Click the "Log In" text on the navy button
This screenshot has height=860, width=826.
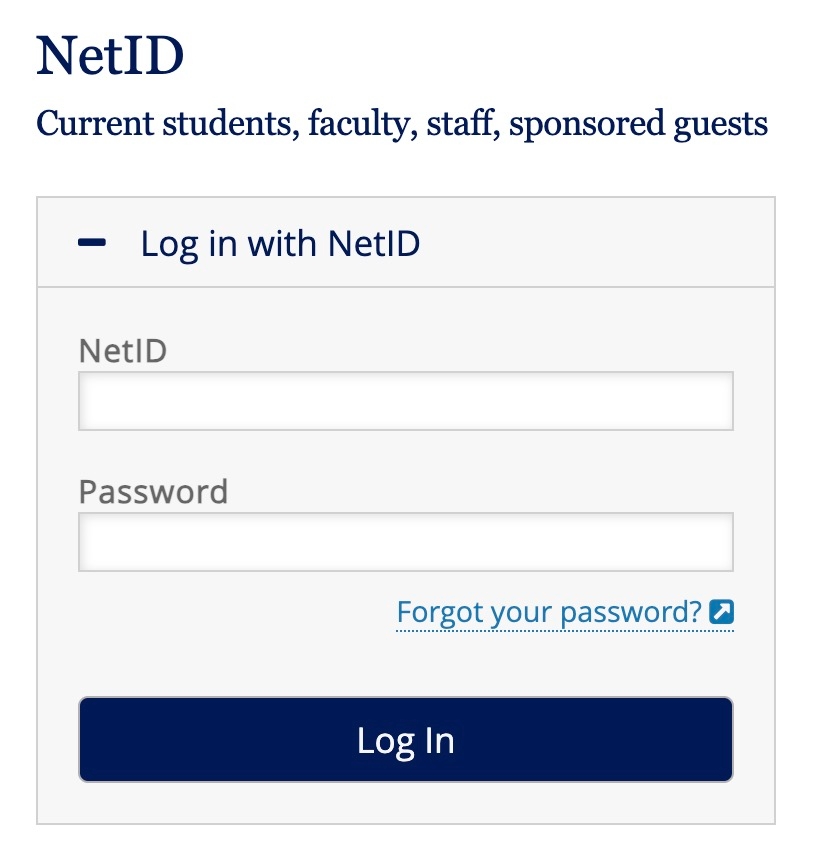tap(405, 740)
